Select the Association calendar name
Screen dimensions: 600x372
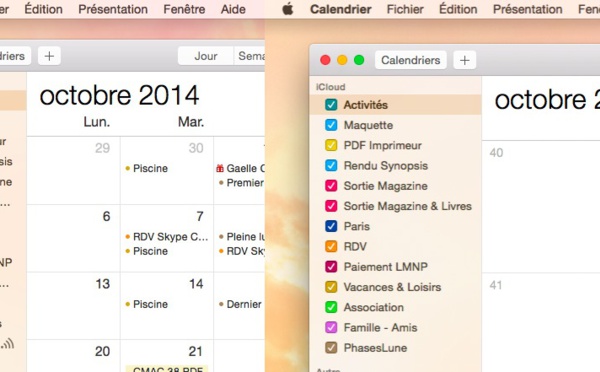point(373,307)
